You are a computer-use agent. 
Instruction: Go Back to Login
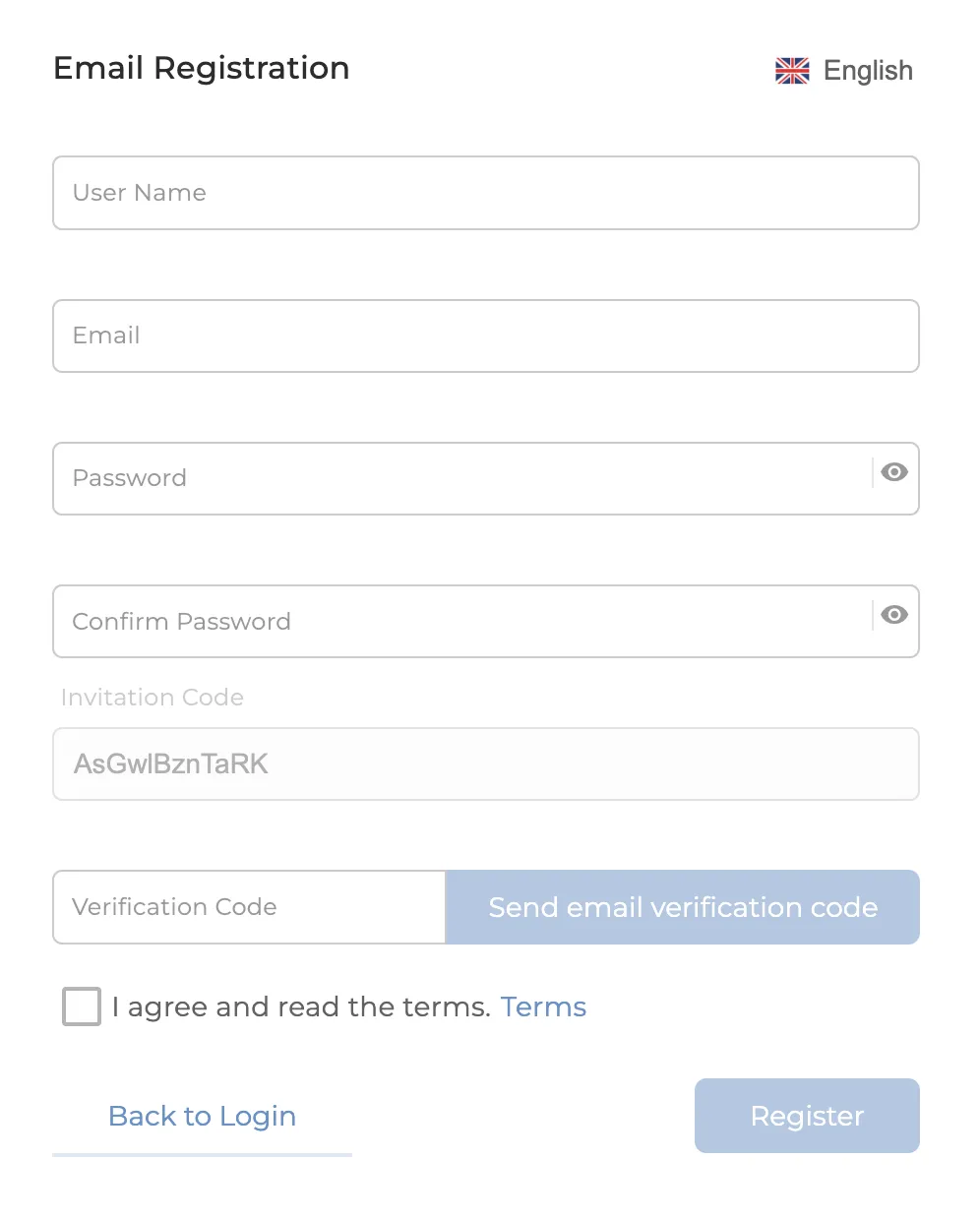(202, 1116)
